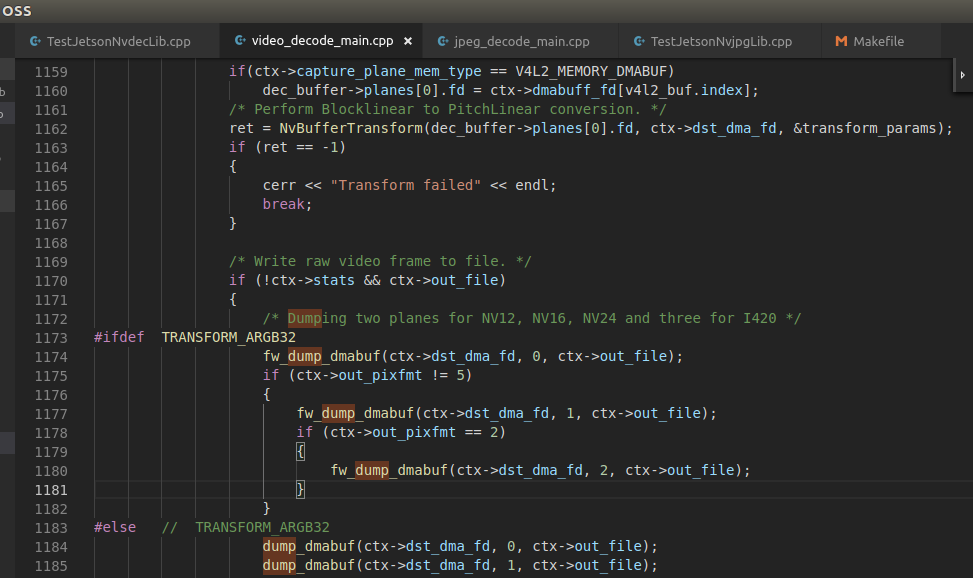The width and height of the screenshot is (973, 578).
Task: Click capture_plane_mem_type on line 1159
Action: point(388,71)
